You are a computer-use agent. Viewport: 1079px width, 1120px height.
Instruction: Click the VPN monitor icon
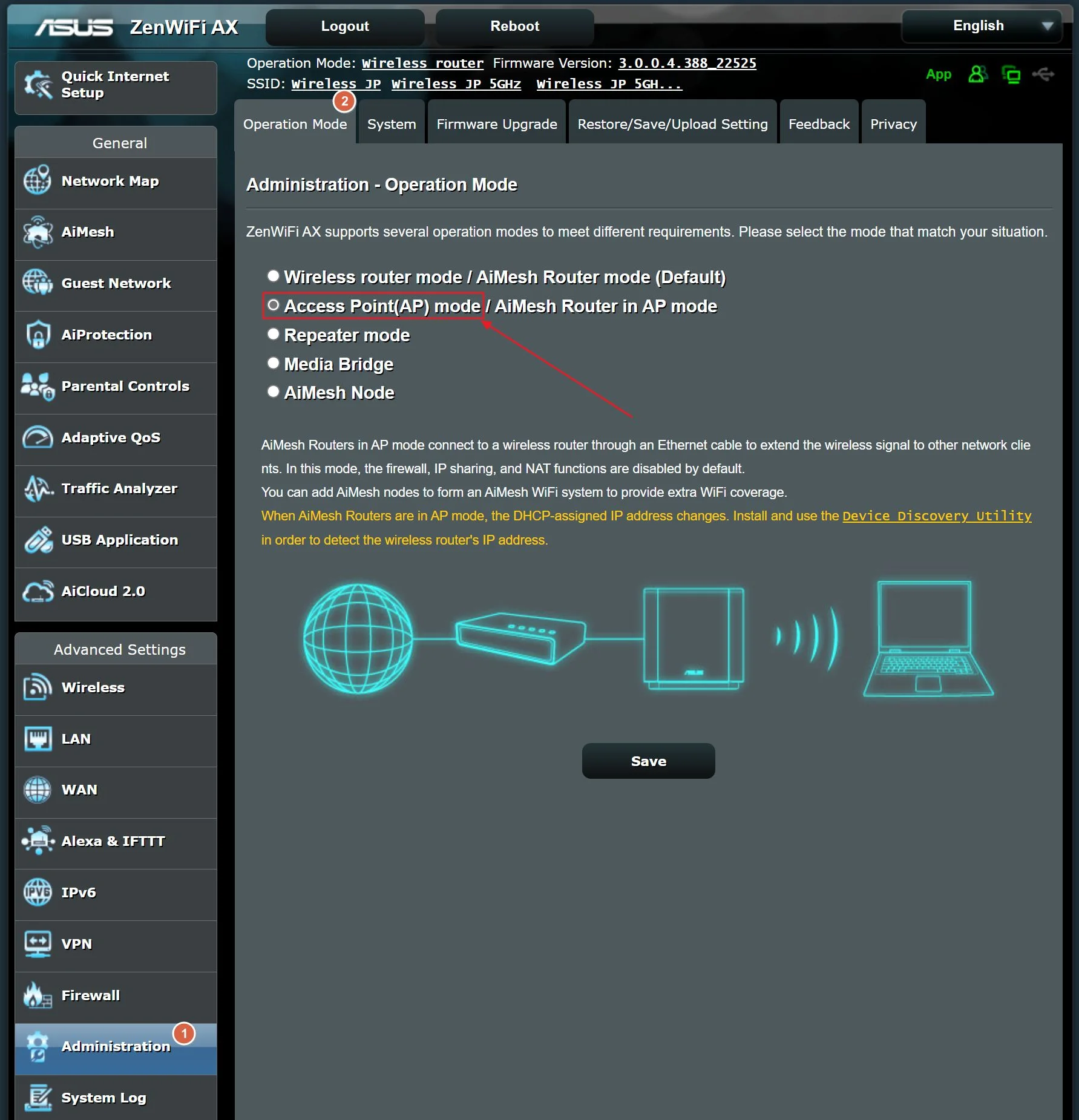(x=38, y=944)
